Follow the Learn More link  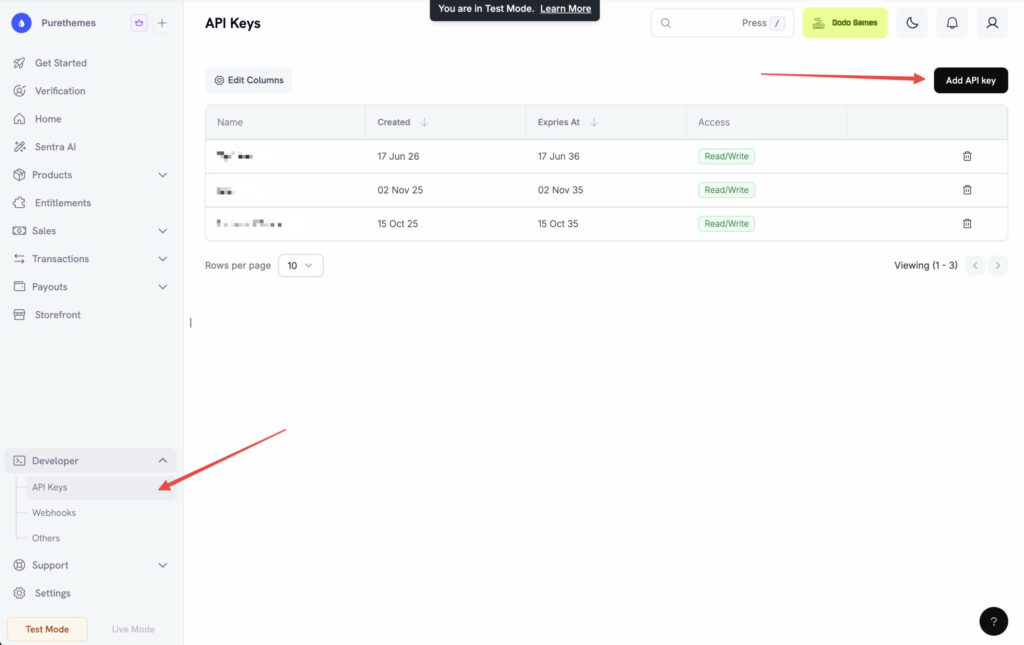(566, 8)
